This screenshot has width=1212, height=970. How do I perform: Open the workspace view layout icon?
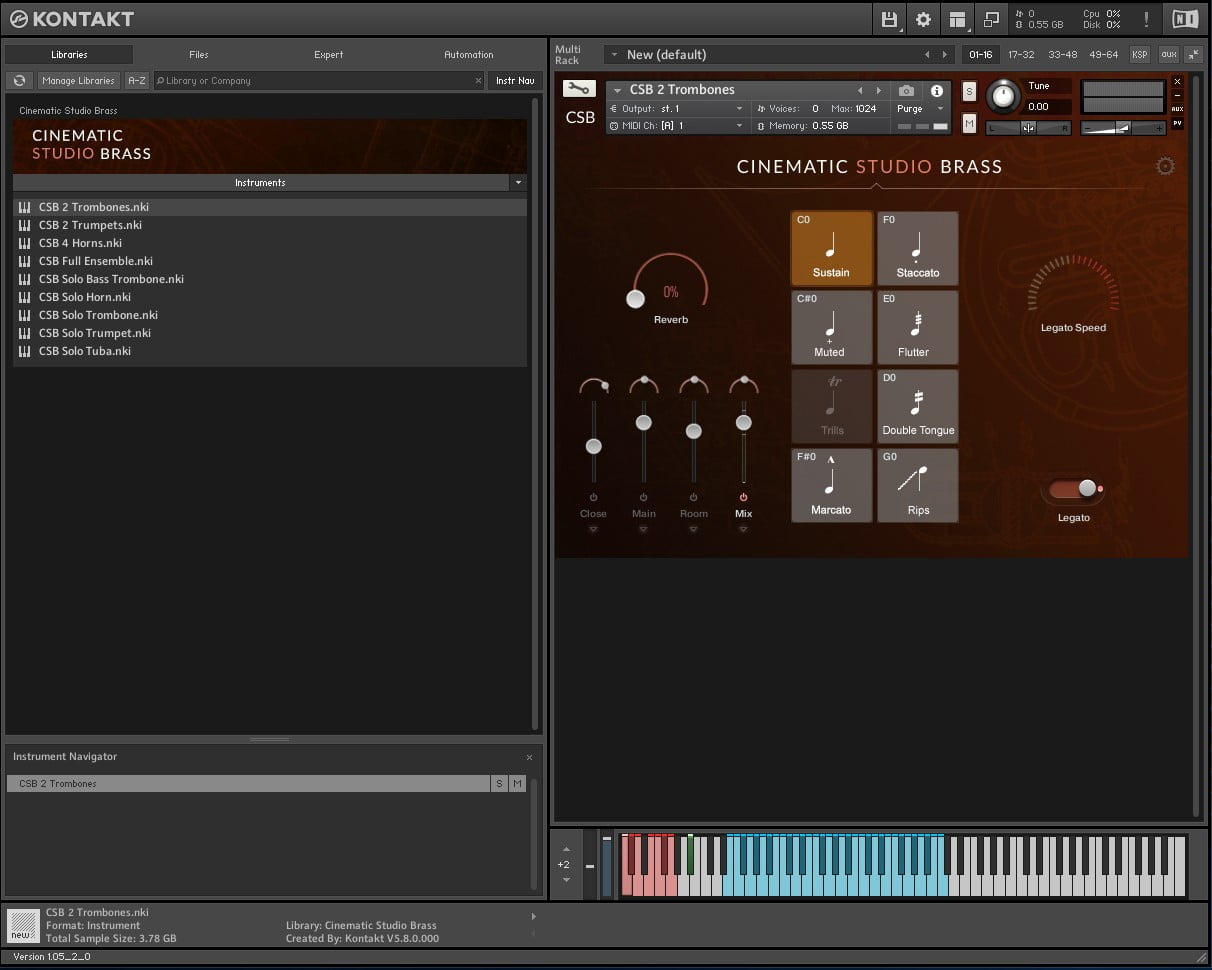coord(957,19)
